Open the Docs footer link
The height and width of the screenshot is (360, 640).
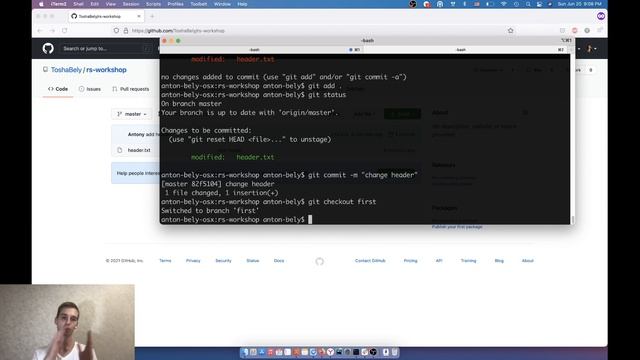[279, 260]
